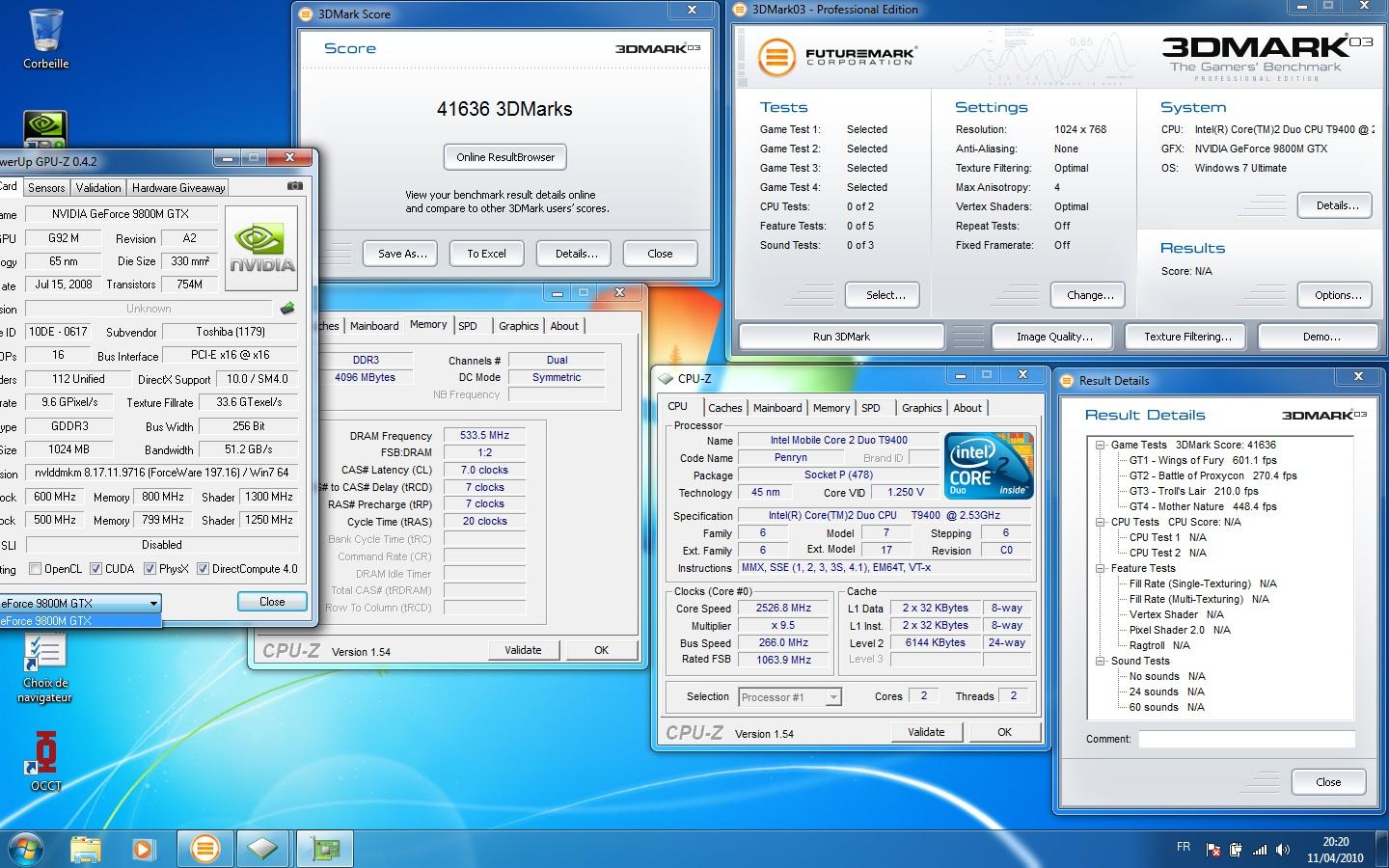The width and height of the screenshot is (1389, 868).
Task: Click the network signal tray icon
Action: pyautogui.click(x=1260, y=849)
